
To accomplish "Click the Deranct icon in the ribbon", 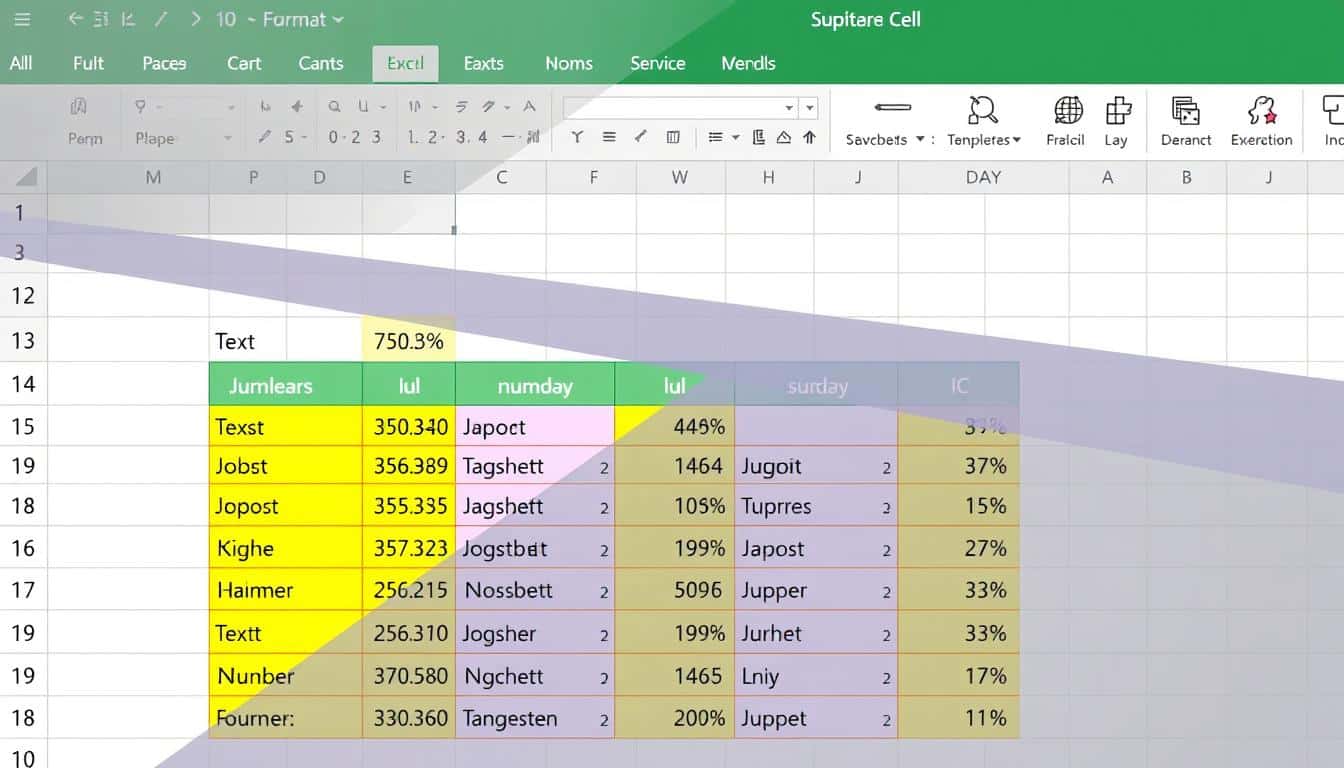I will tap(1185, 110).
